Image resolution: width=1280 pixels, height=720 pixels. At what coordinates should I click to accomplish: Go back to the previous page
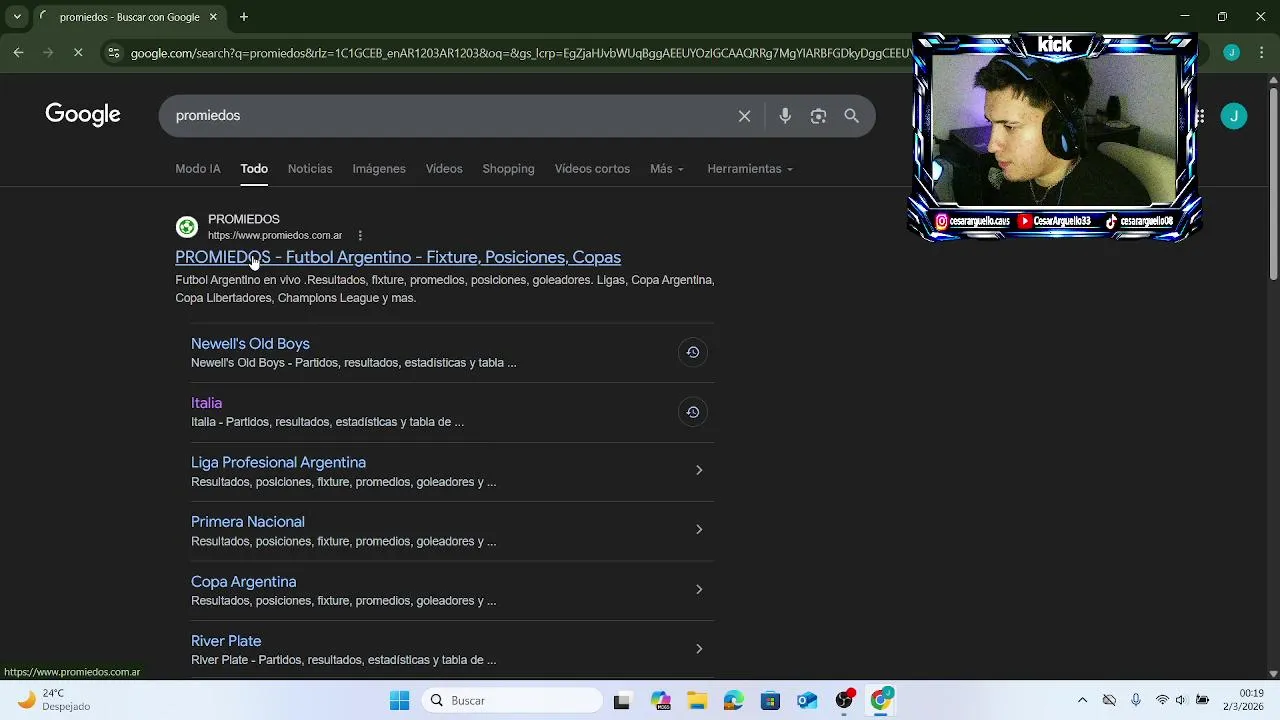(x=18, y=52)
